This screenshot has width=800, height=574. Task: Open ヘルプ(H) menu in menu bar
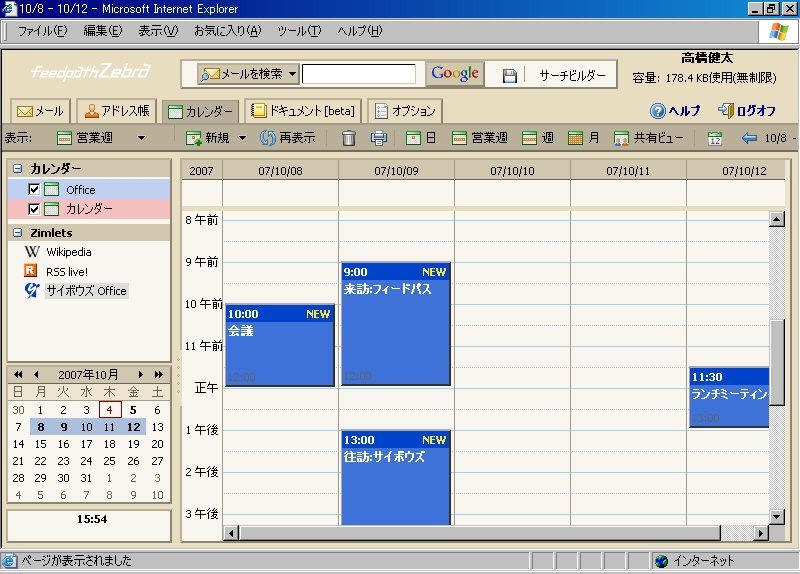(359, 31)
